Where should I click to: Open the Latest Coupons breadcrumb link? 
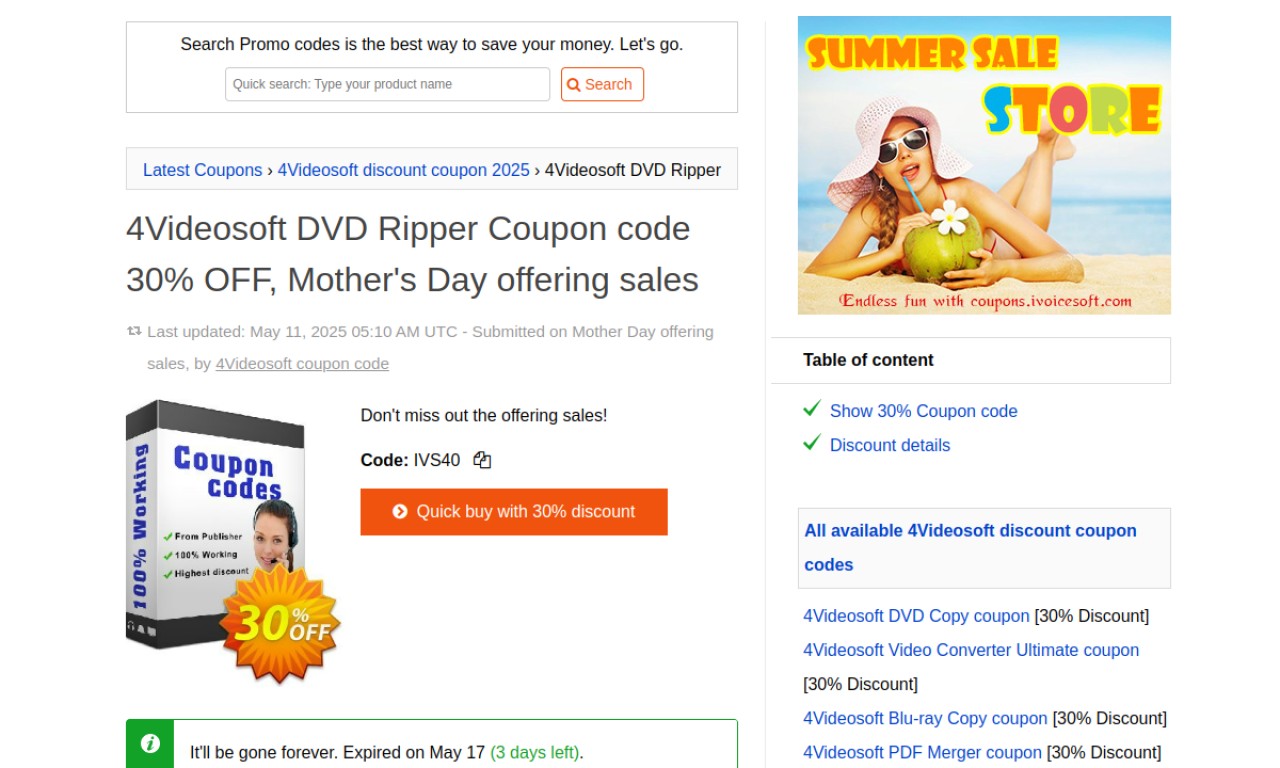coord(203,170)
